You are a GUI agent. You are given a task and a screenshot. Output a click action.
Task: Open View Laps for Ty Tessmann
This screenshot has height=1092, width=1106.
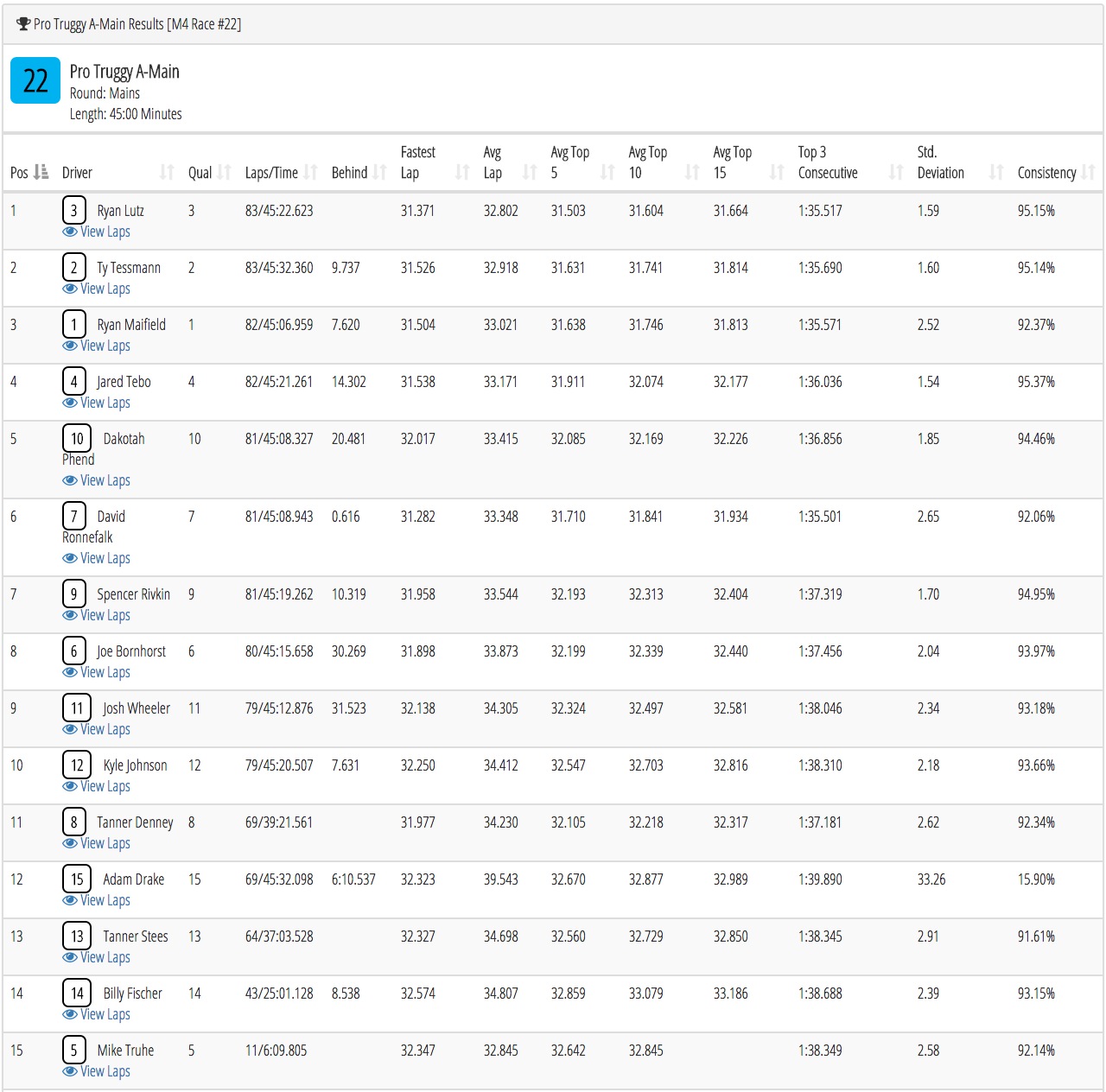click(x=97, y=289)
